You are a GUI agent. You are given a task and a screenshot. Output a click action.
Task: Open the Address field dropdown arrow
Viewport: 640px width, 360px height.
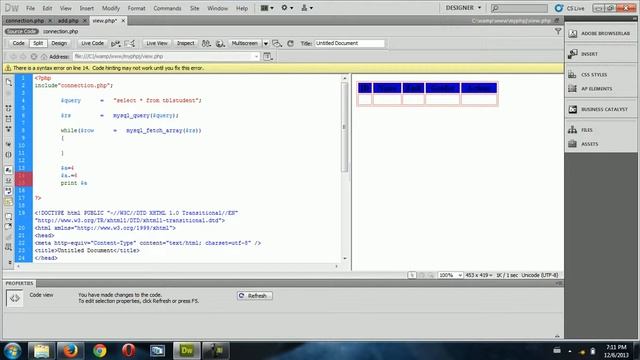(x=256, y=56)
